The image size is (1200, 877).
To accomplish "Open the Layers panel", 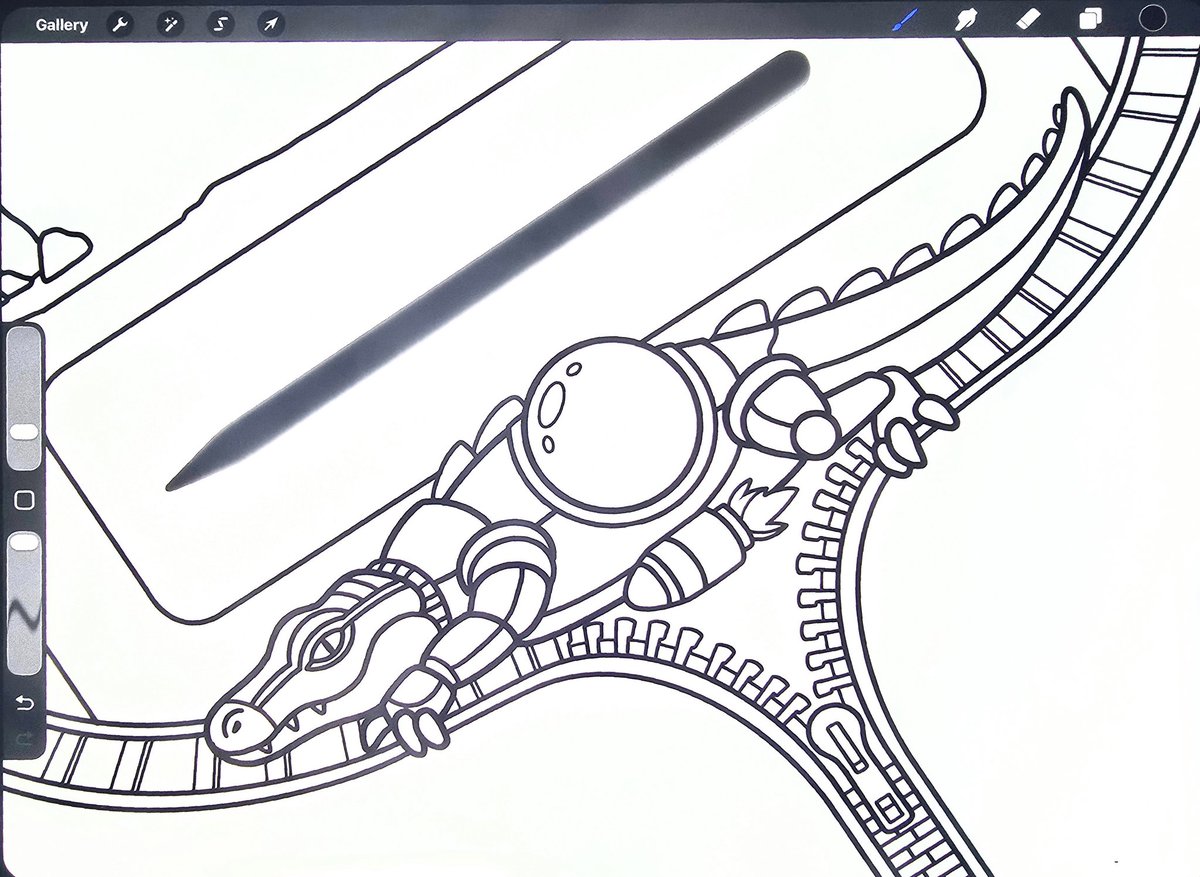I will click(x=1090, y=20).
